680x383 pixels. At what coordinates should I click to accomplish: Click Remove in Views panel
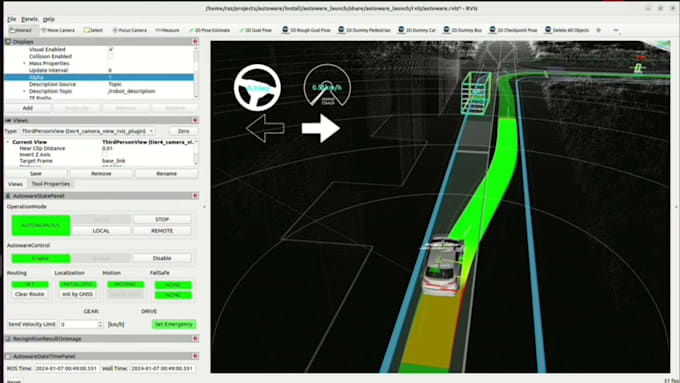(x=101, y=173)
